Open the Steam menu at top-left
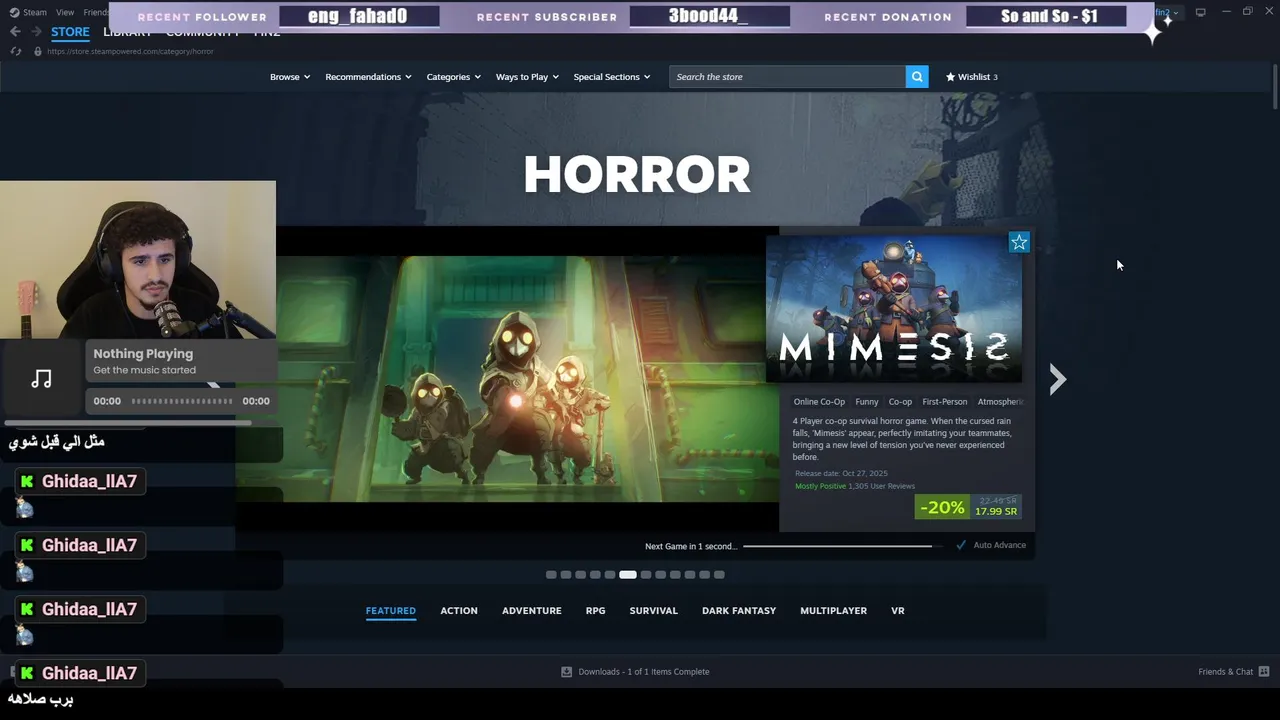The image size is (1280, 720). coord(29,12)
